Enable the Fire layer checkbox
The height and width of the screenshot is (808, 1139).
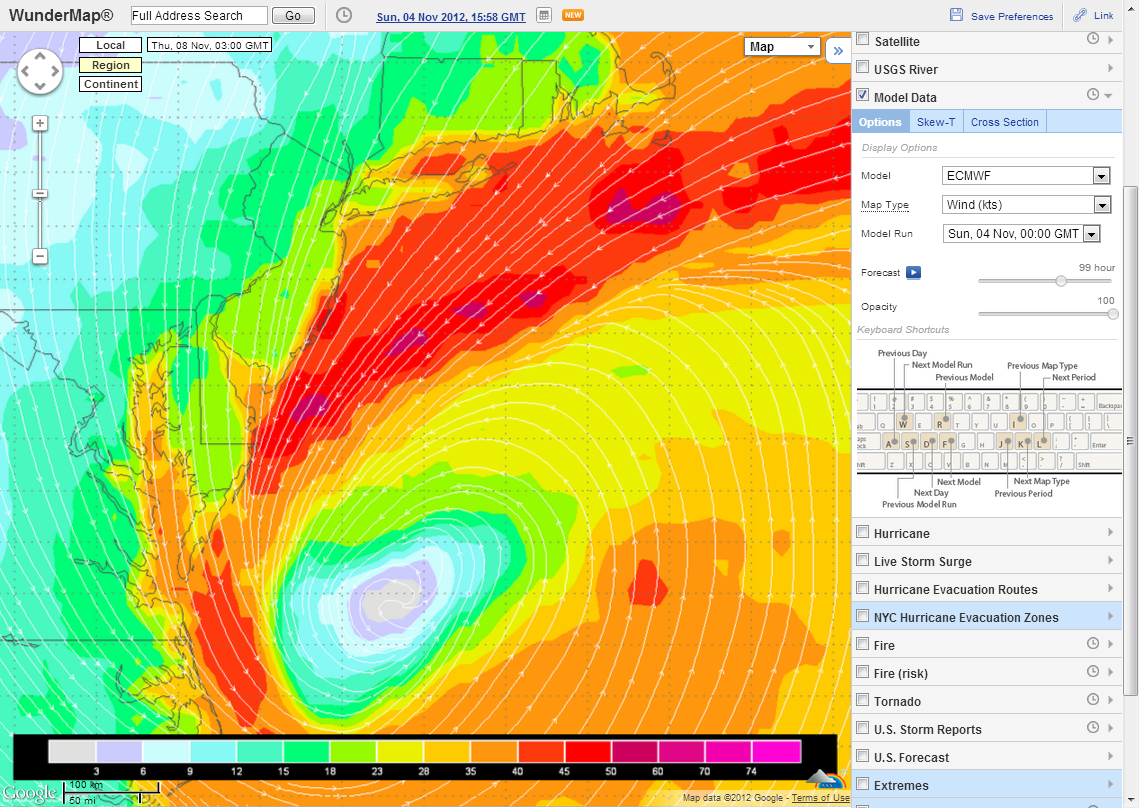(863, 644)
